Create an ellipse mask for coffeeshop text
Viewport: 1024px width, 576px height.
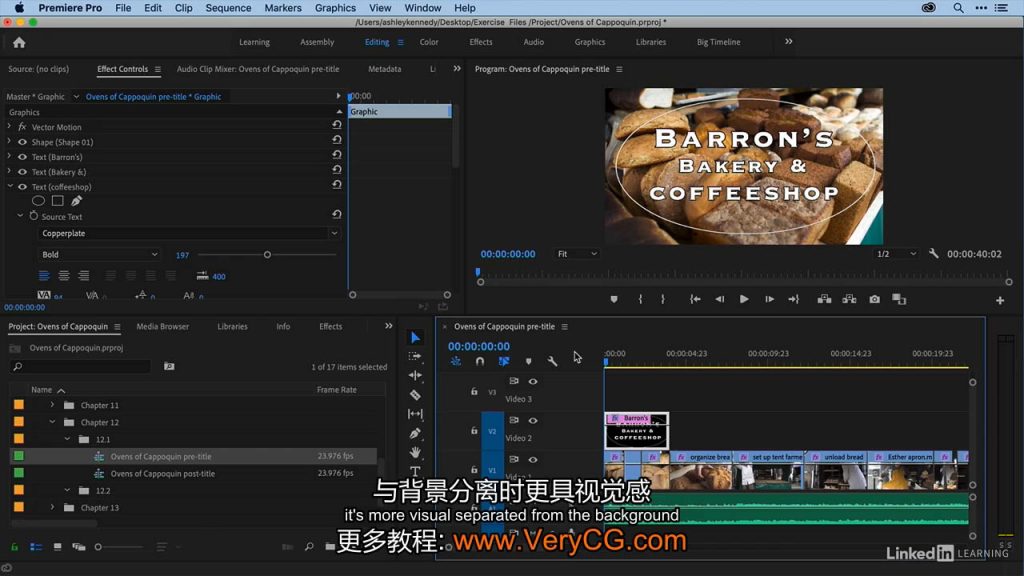pos(39,201)
